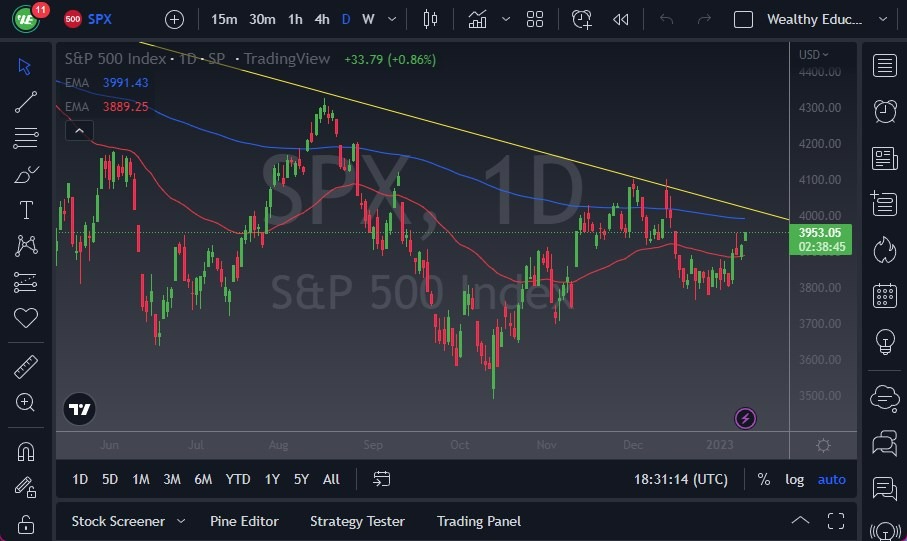The height and width of the screenshot is (541, 907).
Task: Select the brush drawing tool
Action: click(25, 174)
